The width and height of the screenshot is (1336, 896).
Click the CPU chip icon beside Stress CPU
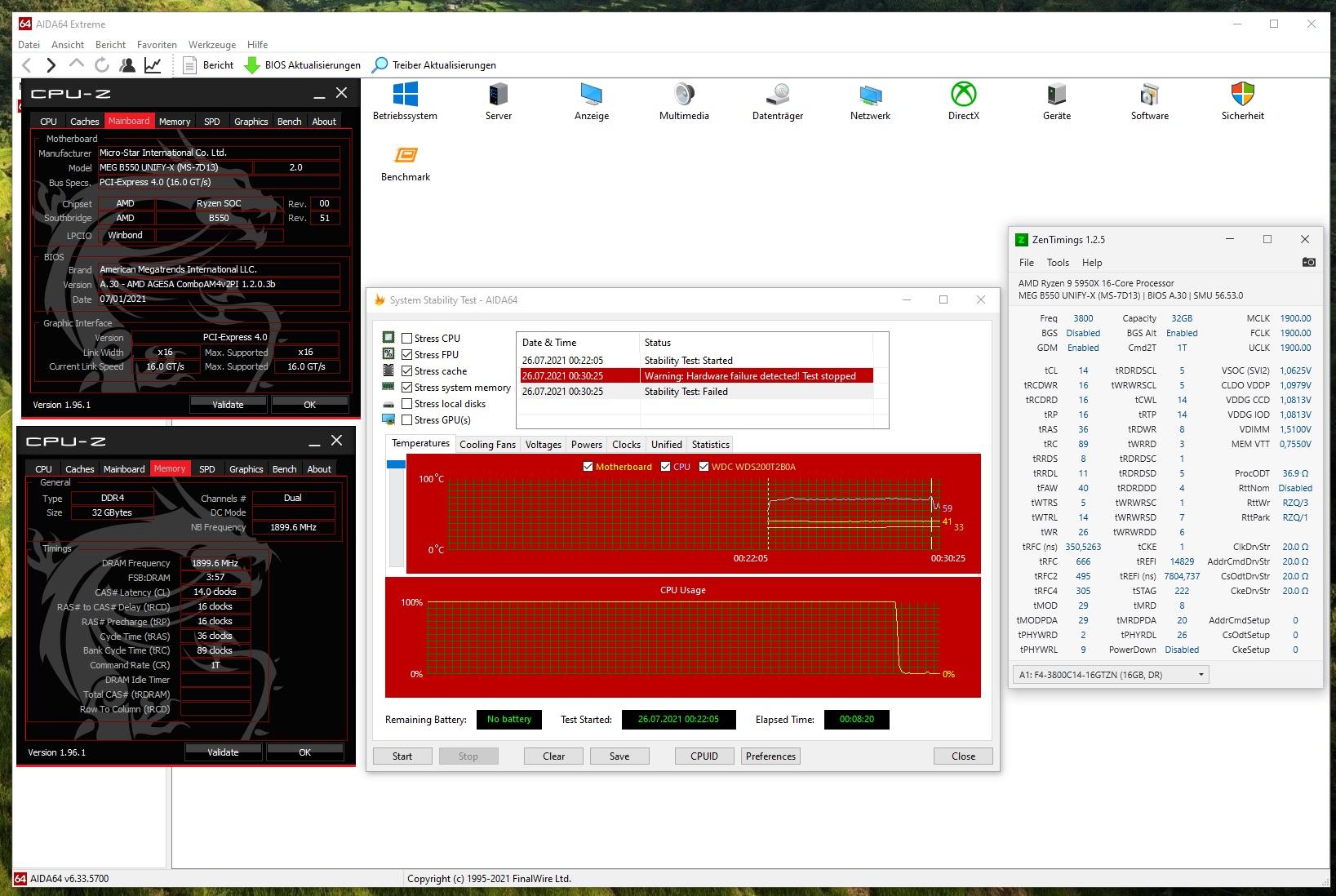click(388, 338)
